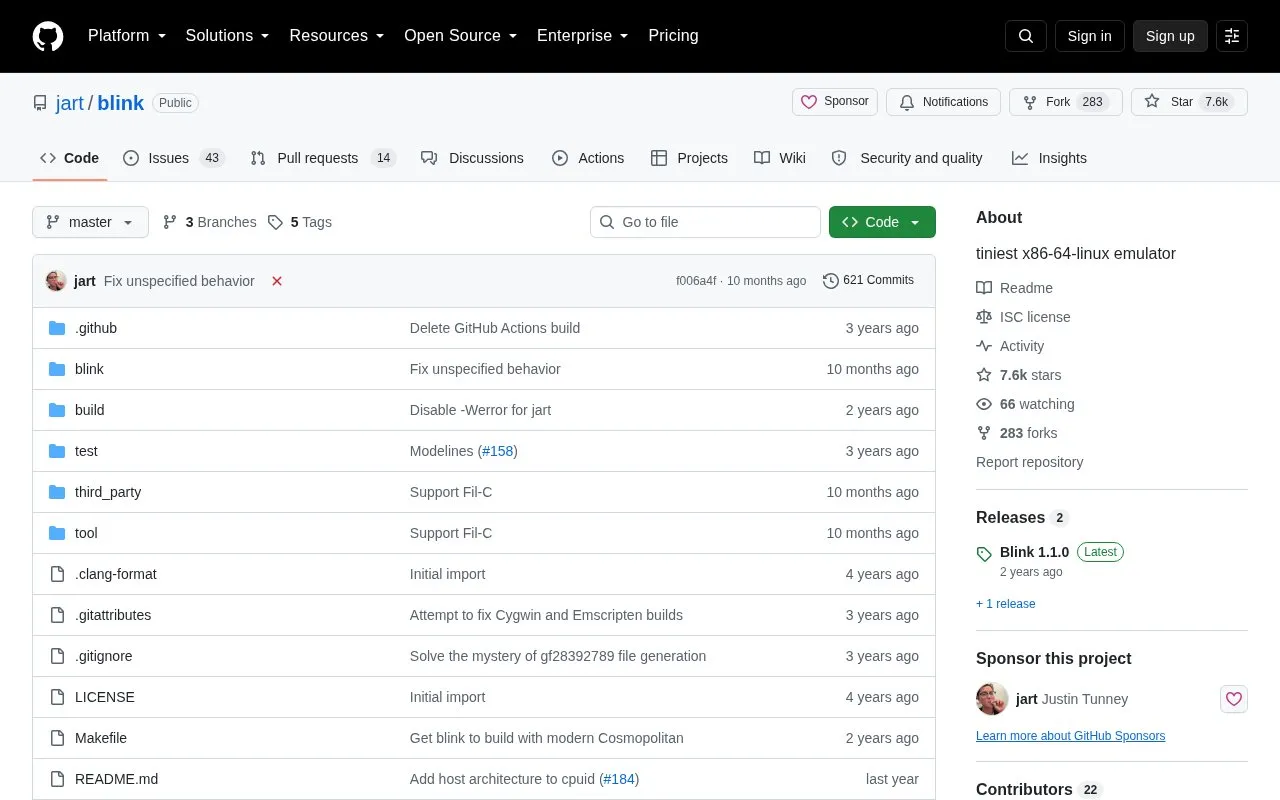Open the third_party folder

tap(108, 492)
